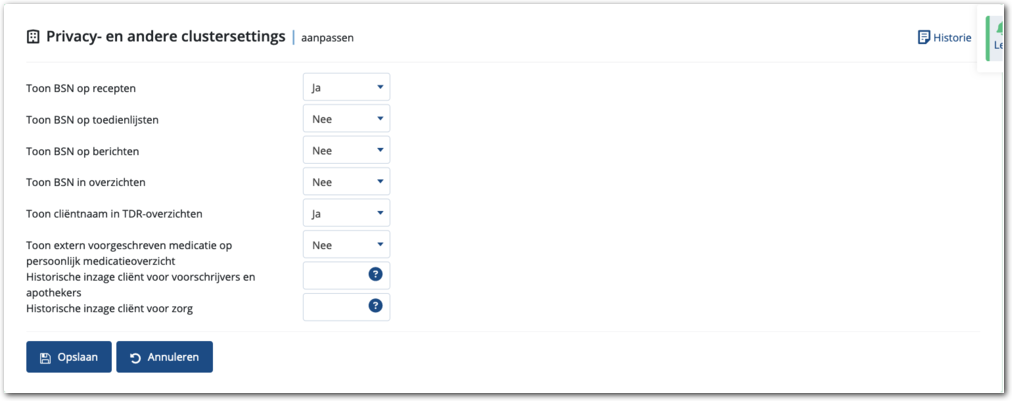Focus the Historische inzage cliënt voor zorg field

[x=335, y=307]
